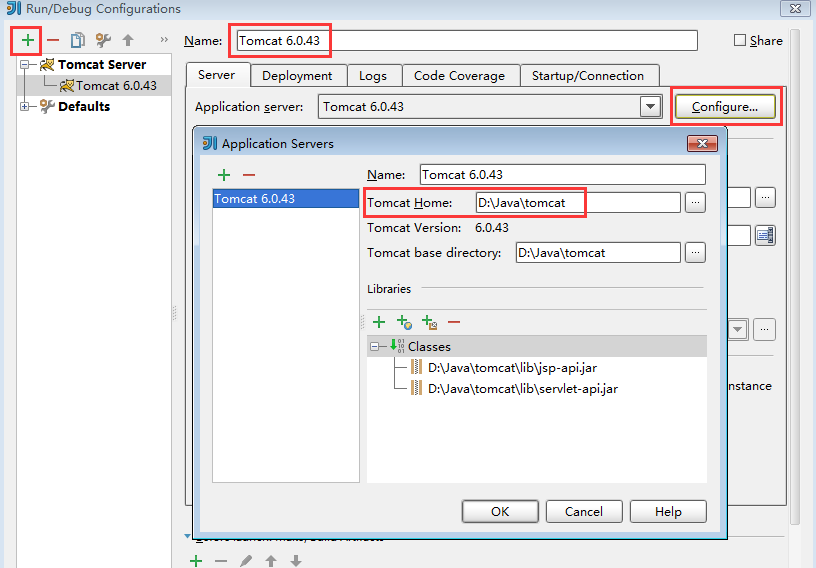The height and width of the screenshot is (568, 816).
Task: Open edit defaults wrench icon
Action: pos(102,40)
